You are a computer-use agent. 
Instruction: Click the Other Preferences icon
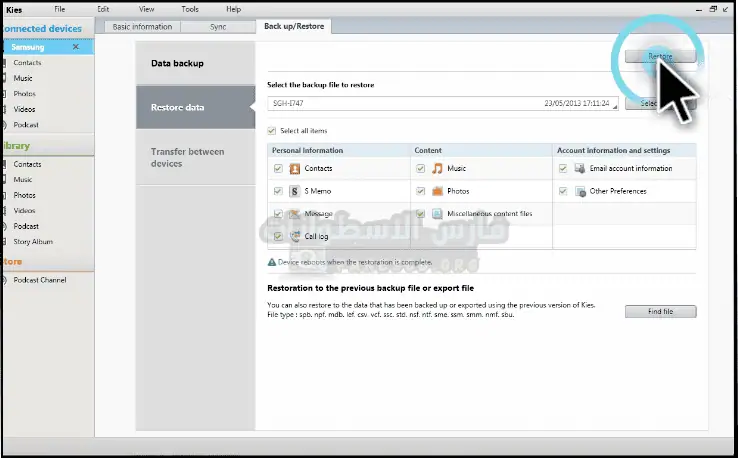580,191
